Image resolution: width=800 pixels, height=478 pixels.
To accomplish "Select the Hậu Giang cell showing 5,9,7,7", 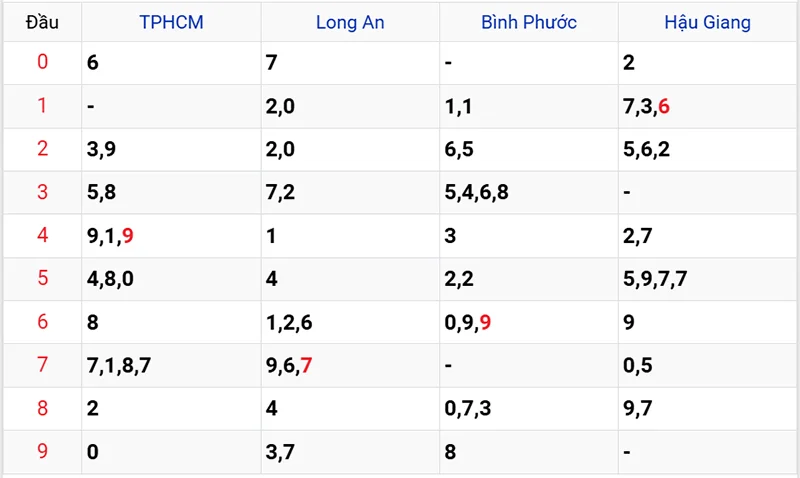I will click(655, 278).
